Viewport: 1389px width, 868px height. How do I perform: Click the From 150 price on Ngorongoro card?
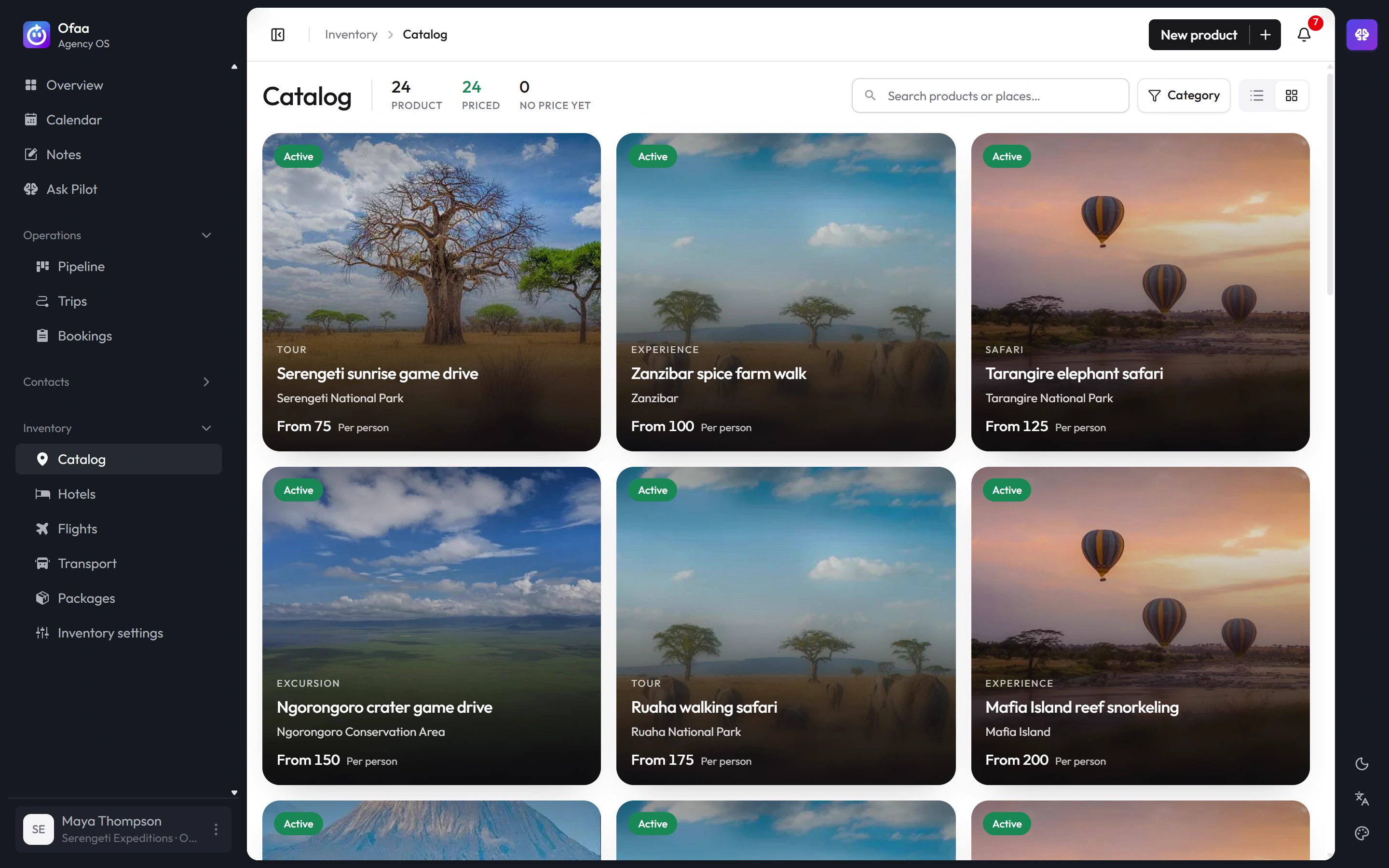coord(308,760)
